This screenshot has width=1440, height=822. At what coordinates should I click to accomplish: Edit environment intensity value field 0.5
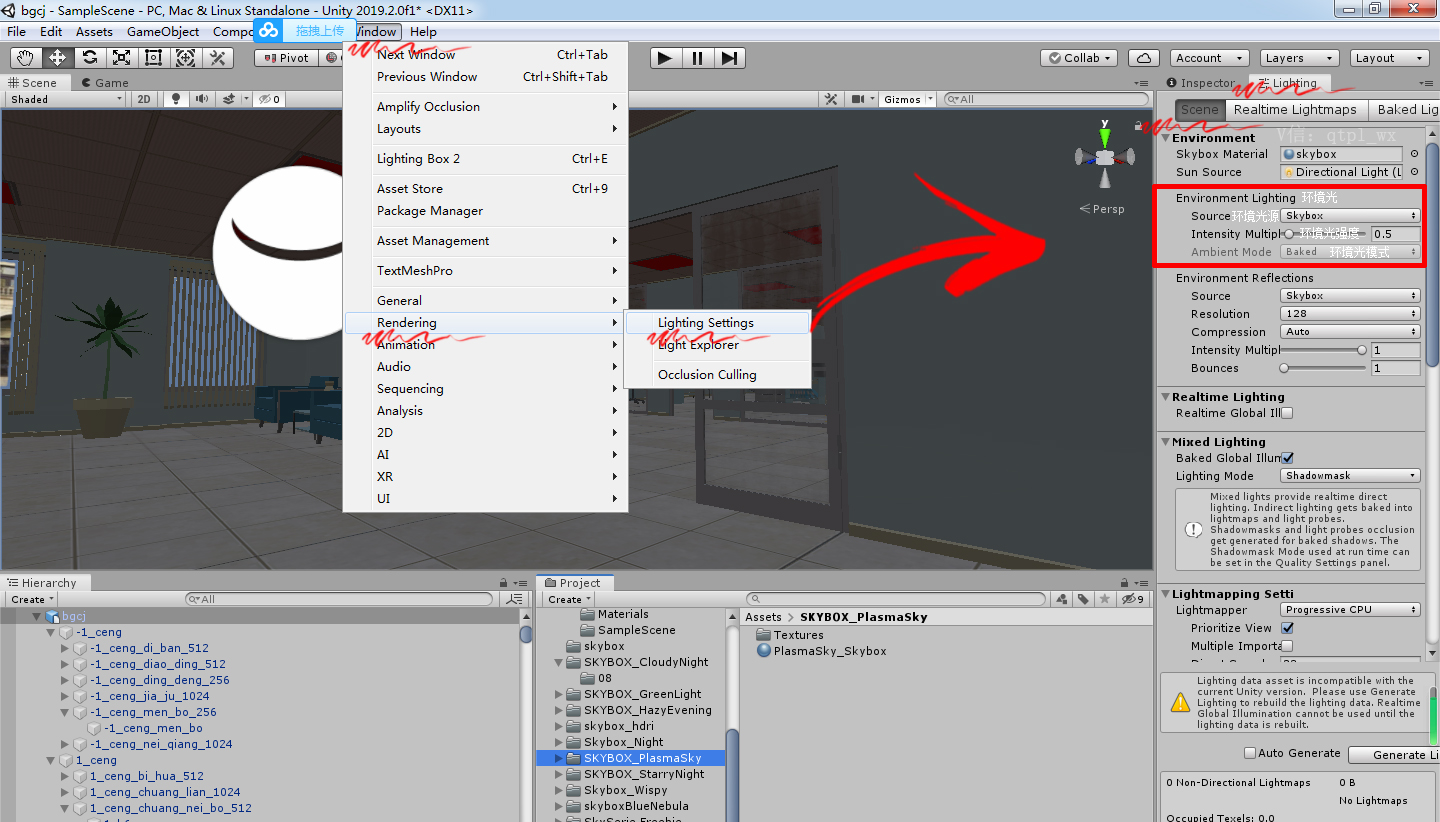(x=1395, y=234)
